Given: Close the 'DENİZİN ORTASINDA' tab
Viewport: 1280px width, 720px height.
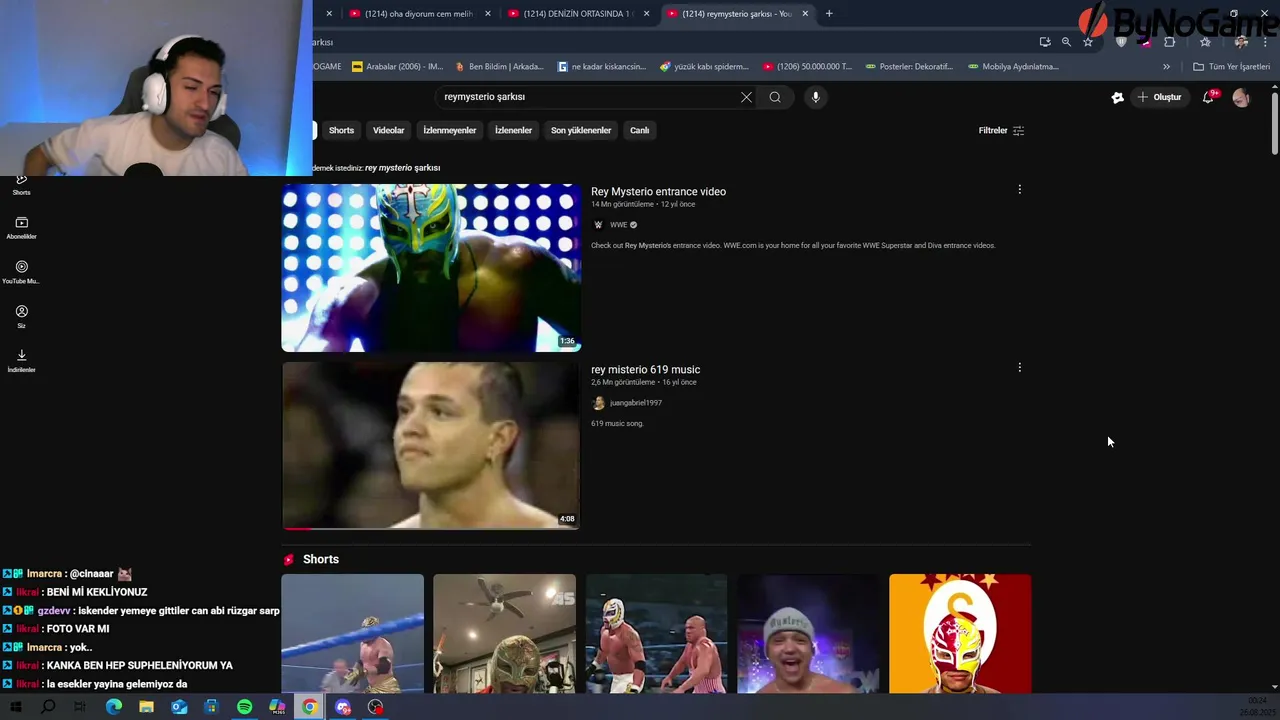Looking at the screenshot, I should 646,14.
